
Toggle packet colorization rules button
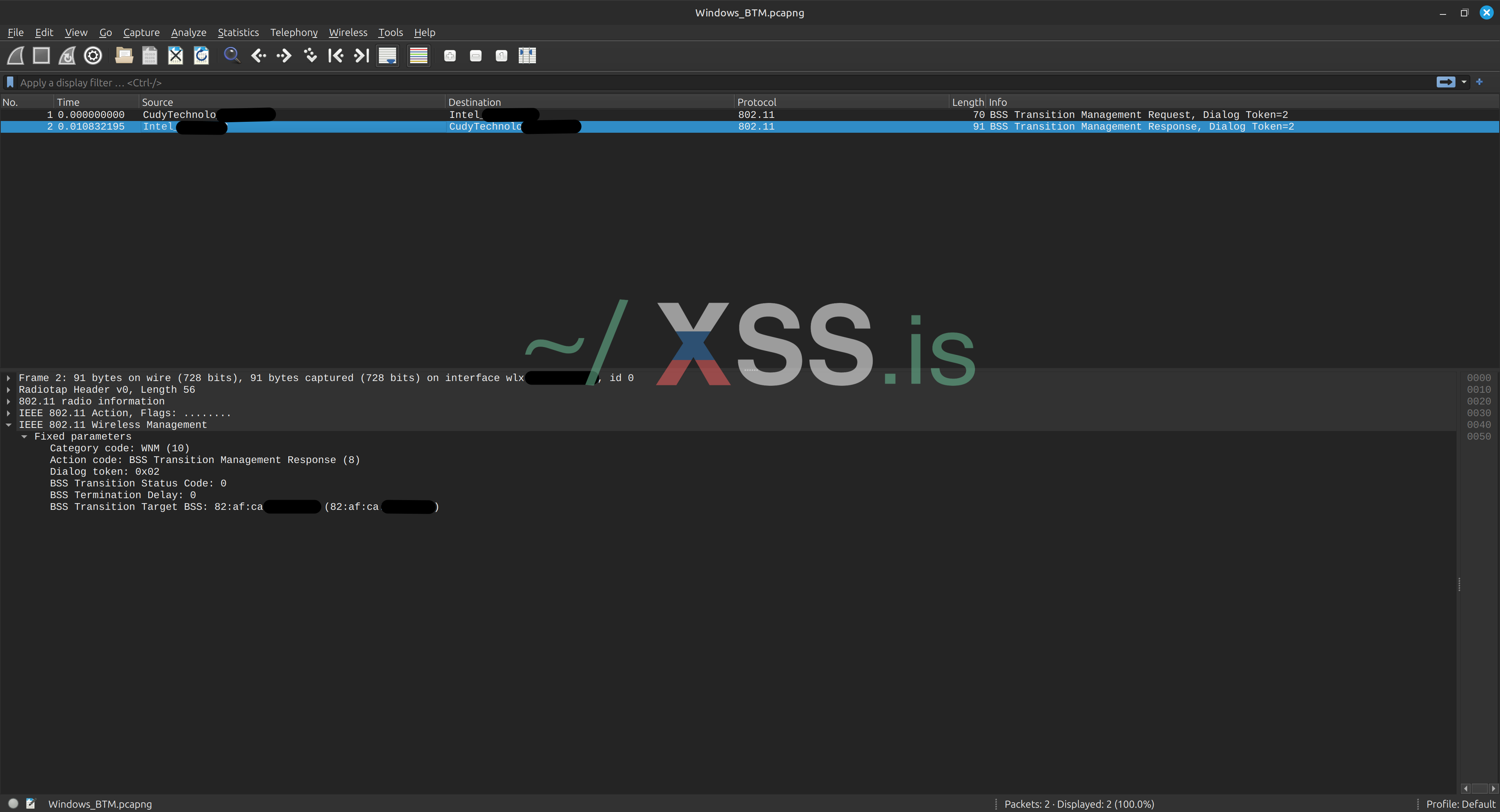(x=418, y=56)
